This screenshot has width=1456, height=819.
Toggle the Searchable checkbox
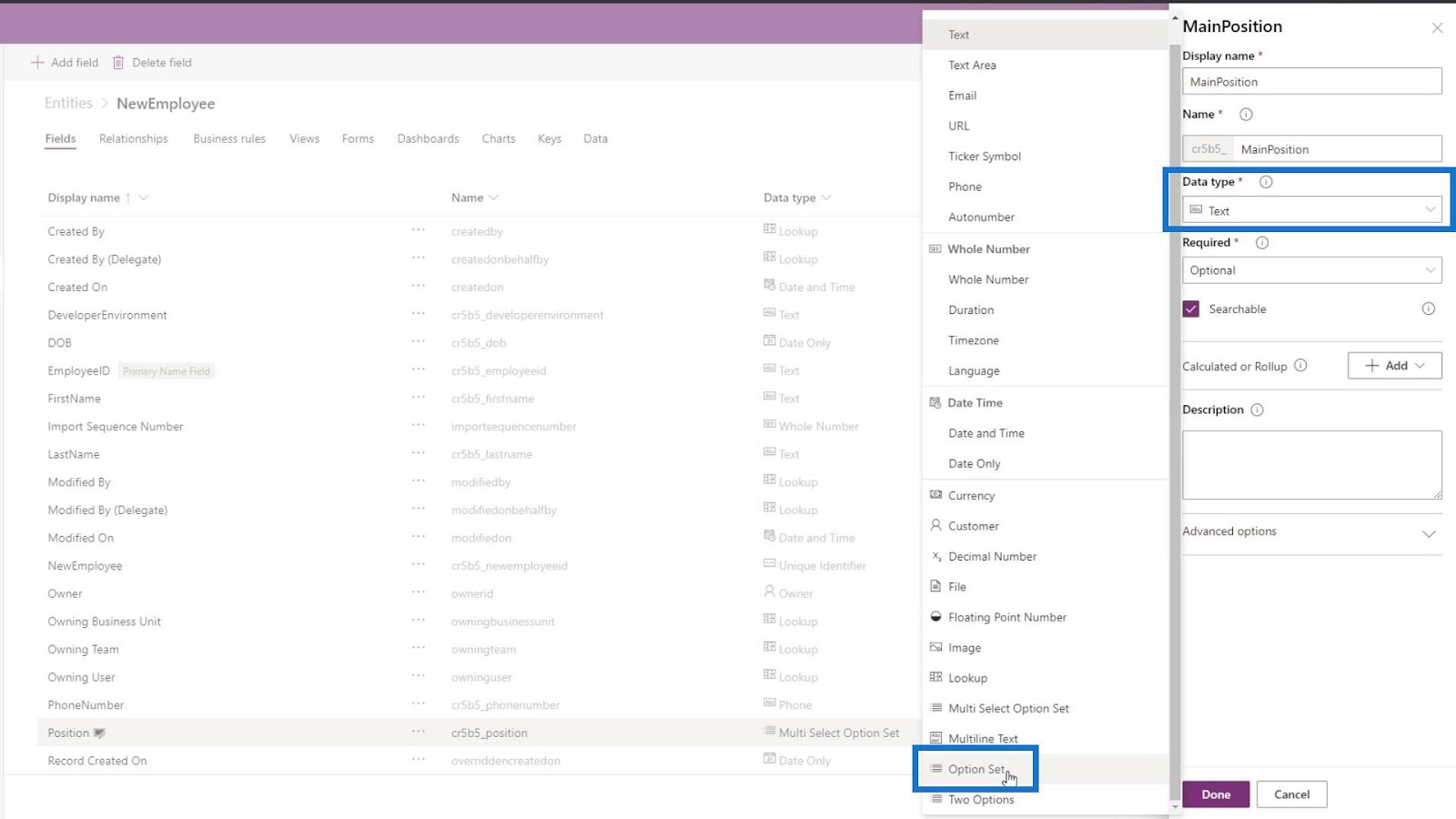coord(1191,309)
